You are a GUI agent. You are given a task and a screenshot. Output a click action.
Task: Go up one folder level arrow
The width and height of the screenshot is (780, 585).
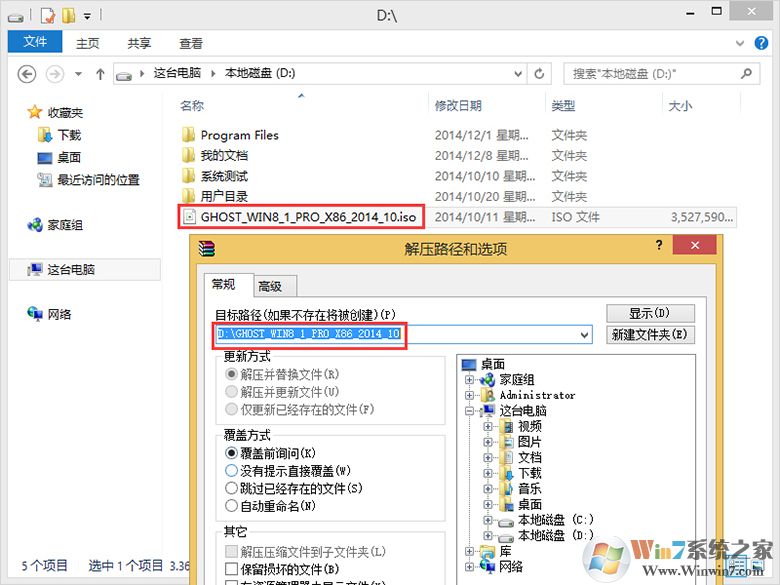point(100,74)
